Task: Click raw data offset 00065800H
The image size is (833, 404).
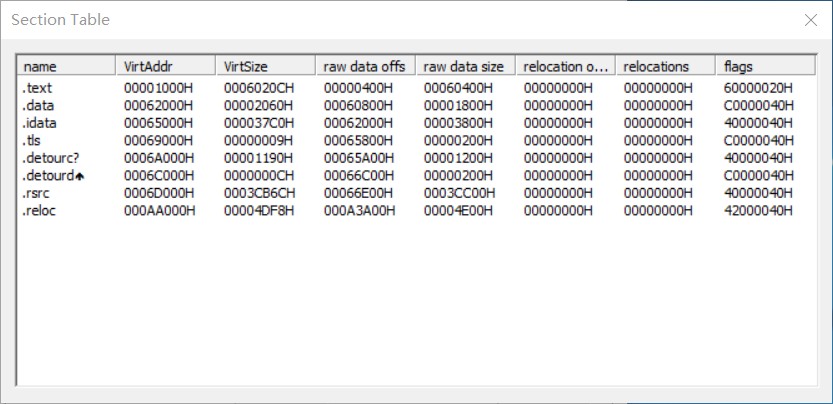Action: coord(358,141)
